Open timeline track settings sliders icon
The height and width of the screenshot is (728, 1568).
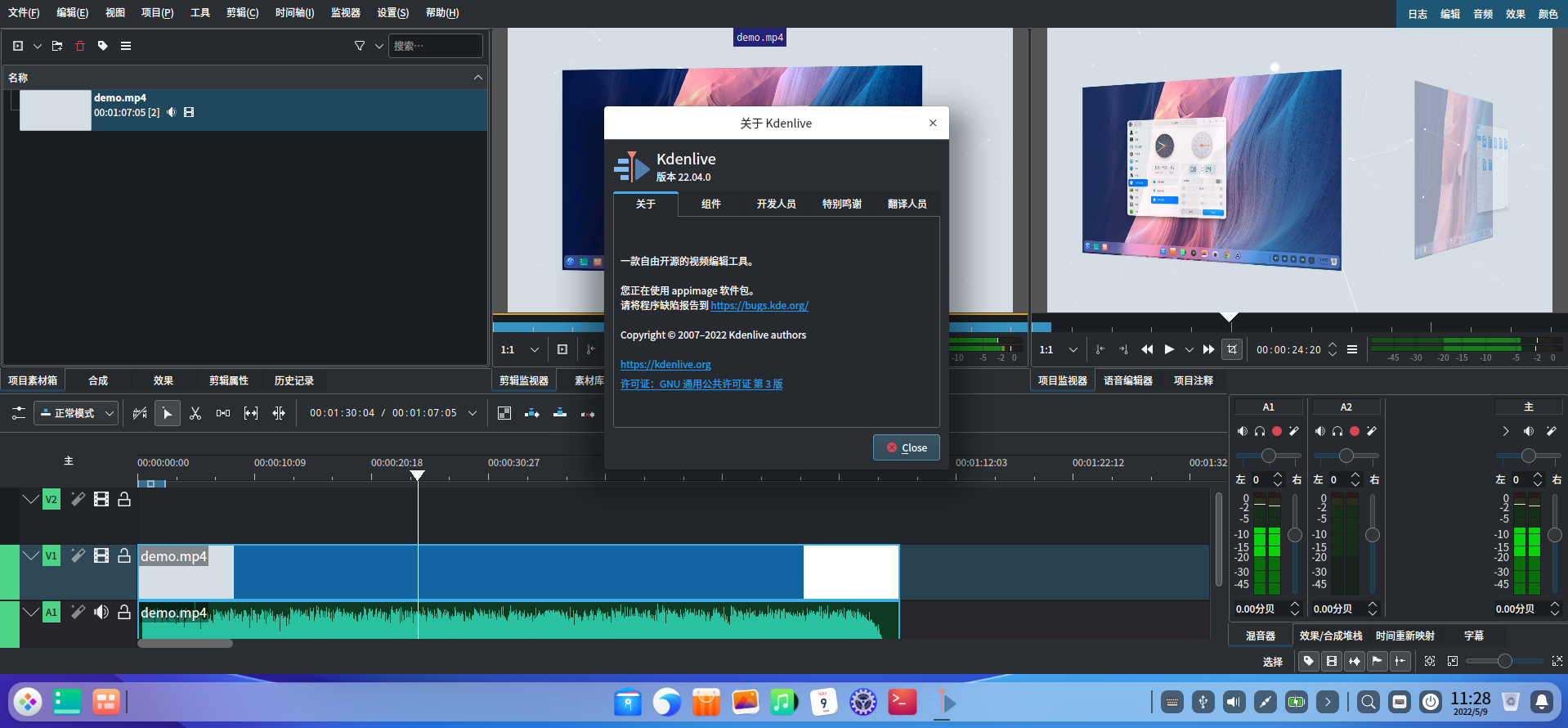coord(18,413)
